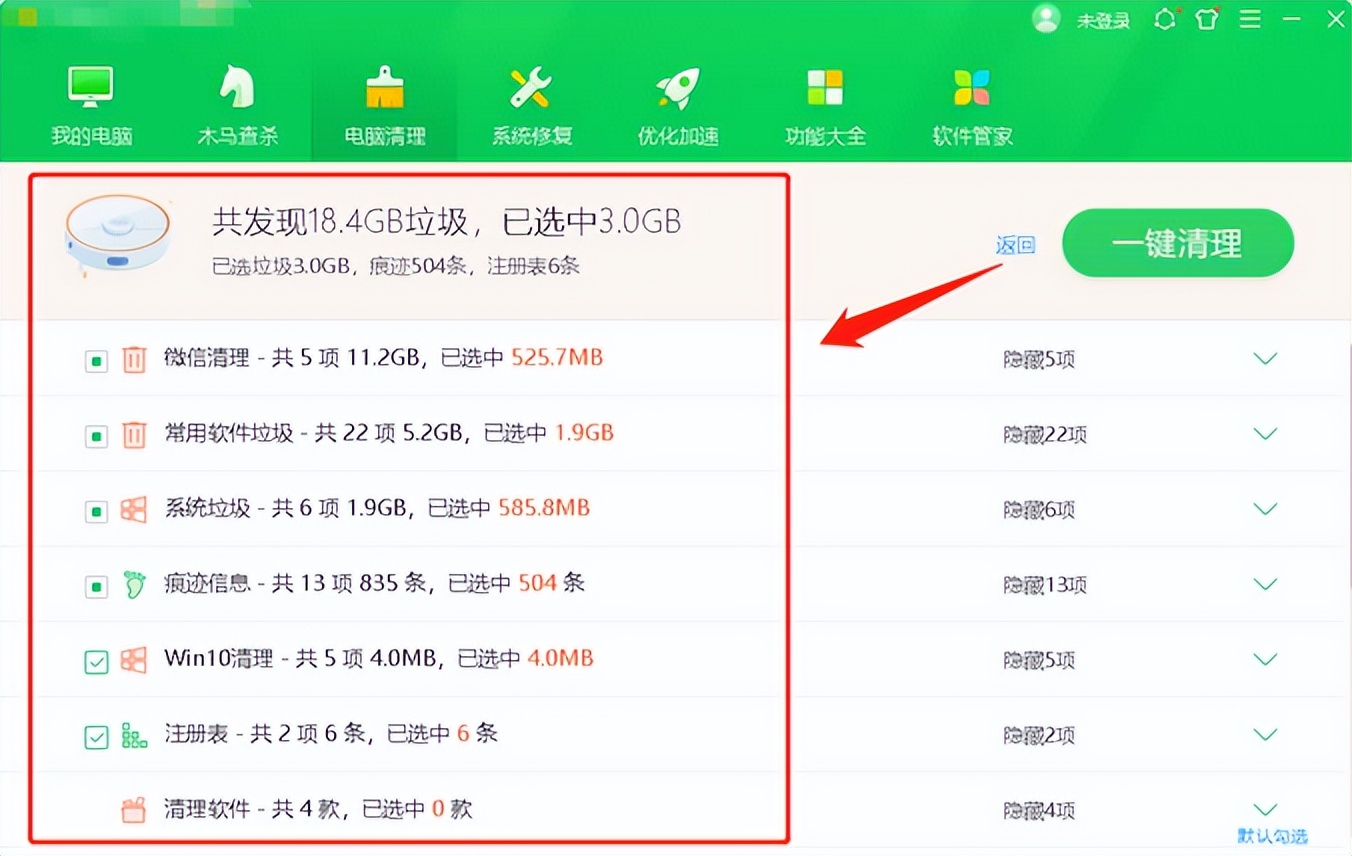
Task: Open the notification bell icon in title bar
Action: [x=1165, y=19]
